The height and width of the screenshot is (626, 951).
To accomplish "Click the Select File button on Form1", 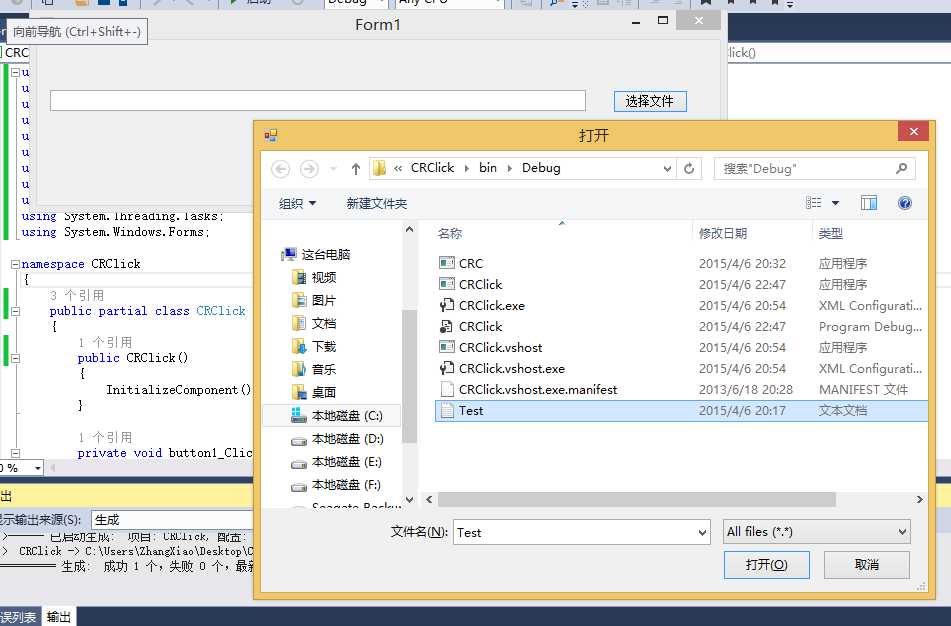I will pos(650,101).
